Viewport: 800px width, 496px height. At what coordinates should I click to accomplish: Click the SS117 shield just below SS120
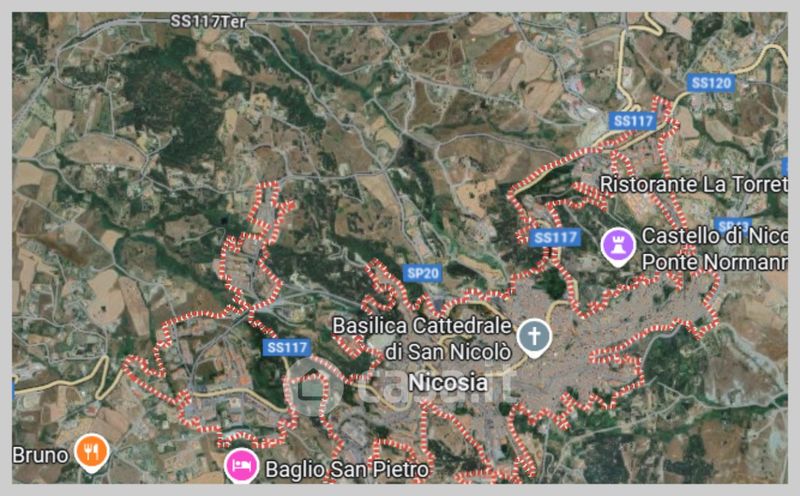633,121
